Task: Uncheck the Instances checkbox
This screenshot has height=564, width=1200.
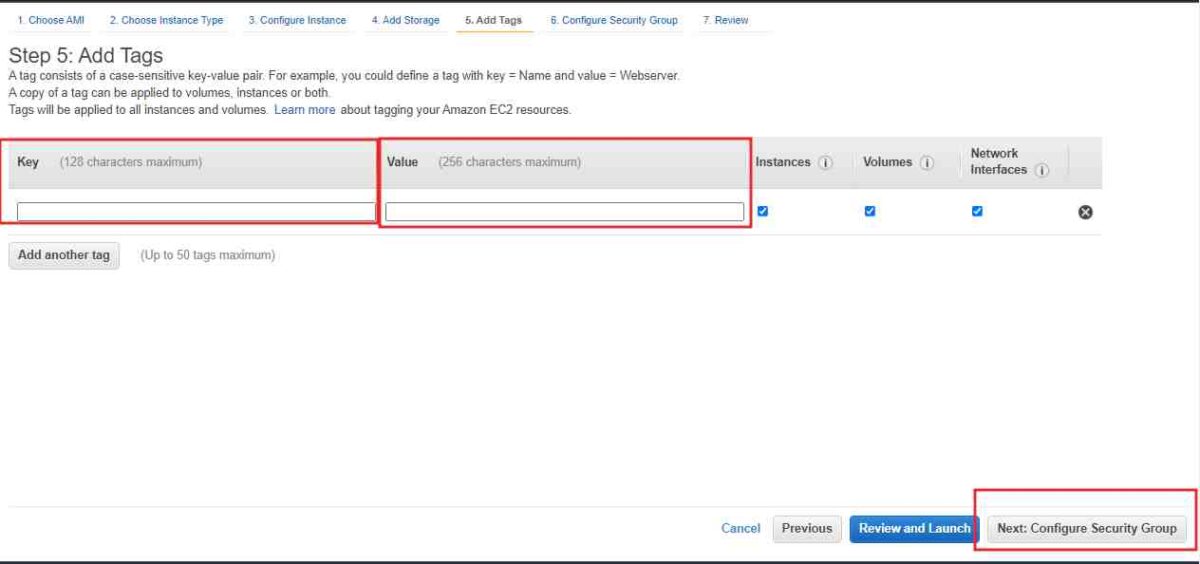Action: [x=763, y=211]
